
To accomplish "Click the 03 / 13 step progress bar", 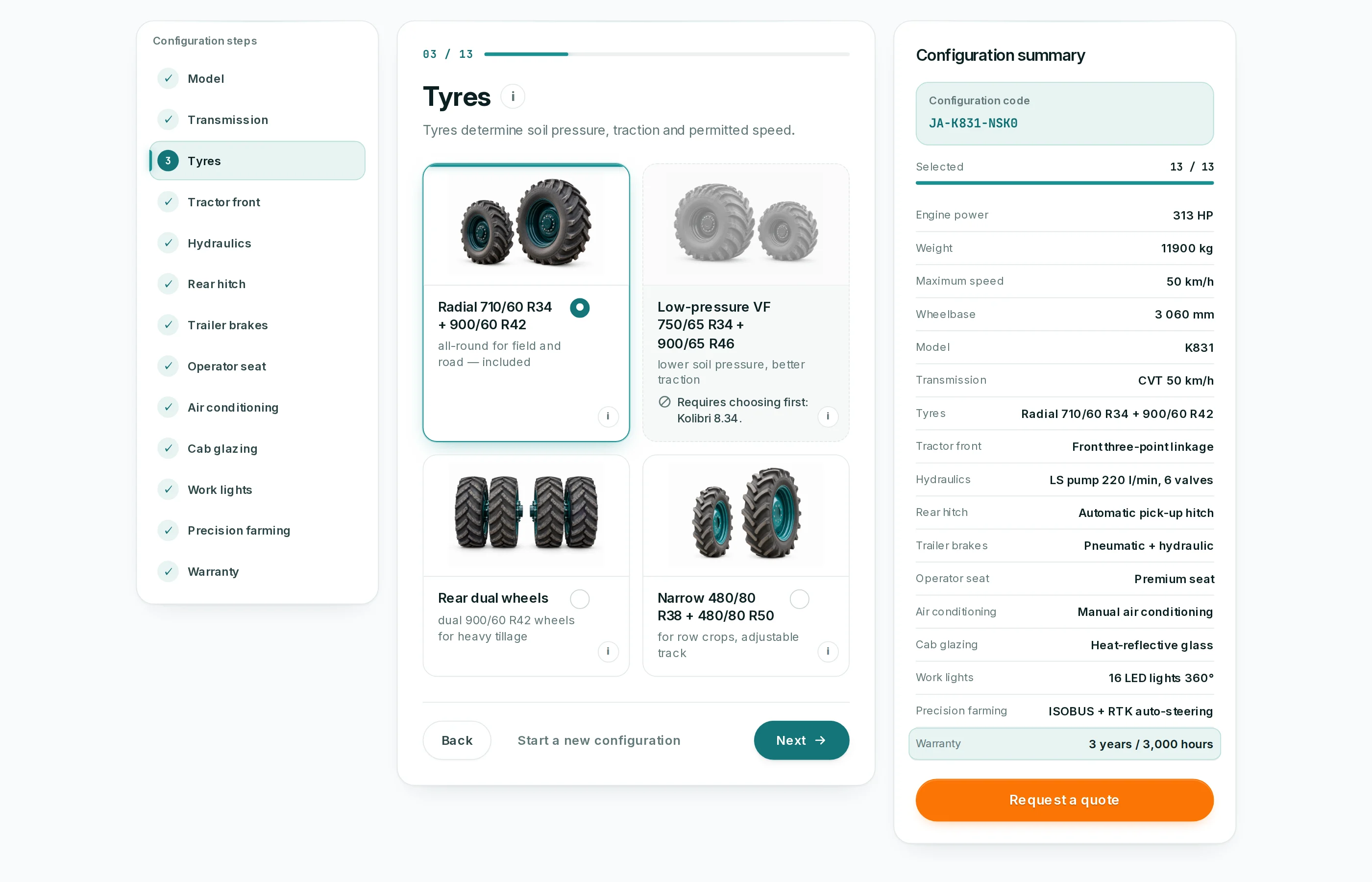I will [666, 54].
